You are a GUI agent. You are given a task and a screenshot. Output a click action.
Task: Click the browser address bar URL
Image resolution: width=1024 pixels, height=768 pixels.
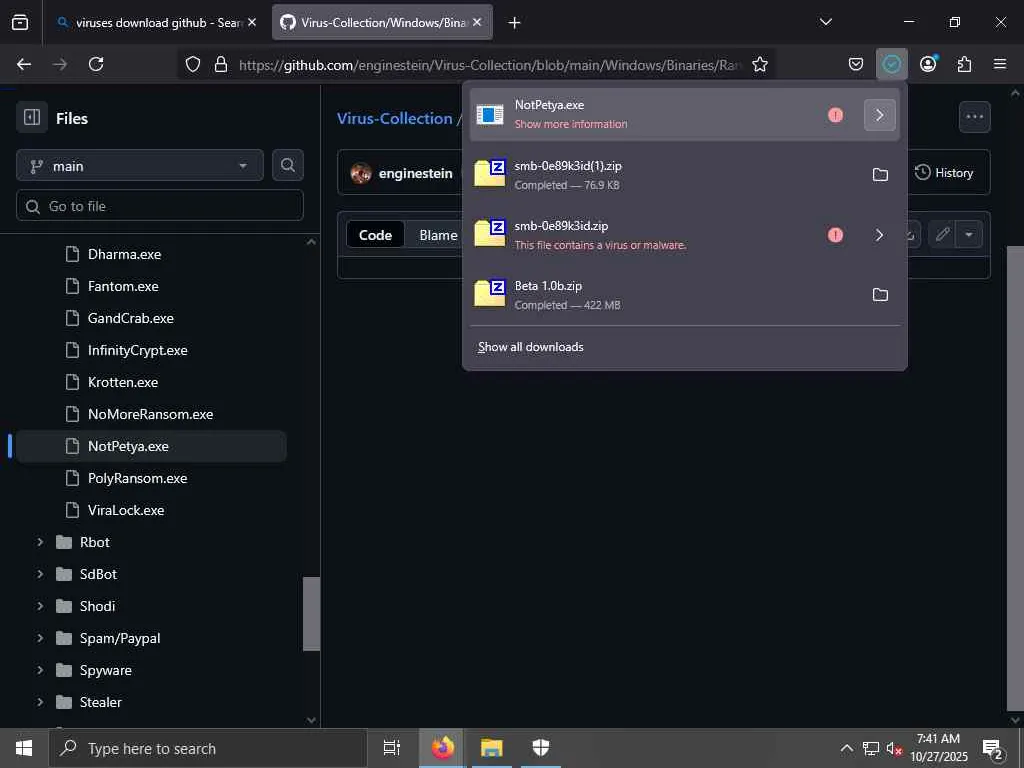point(490,65)
